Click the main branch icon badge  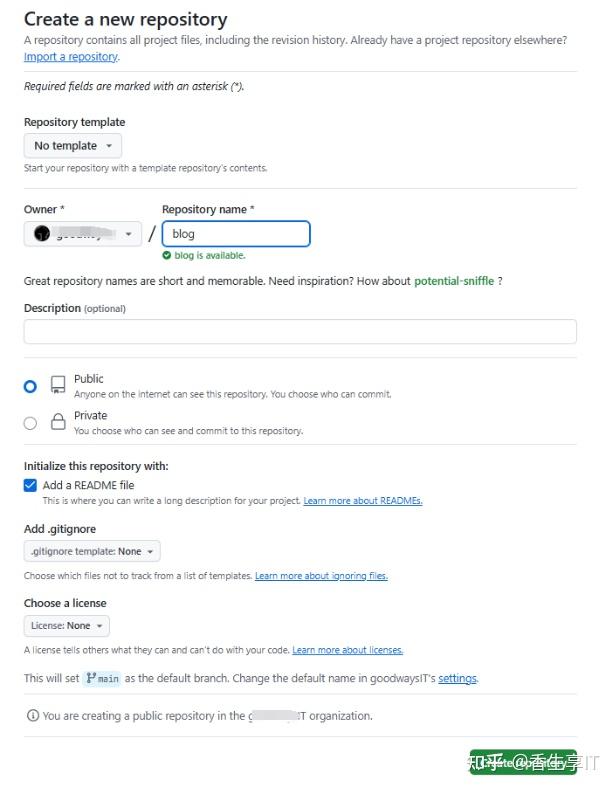pos(102,678)
